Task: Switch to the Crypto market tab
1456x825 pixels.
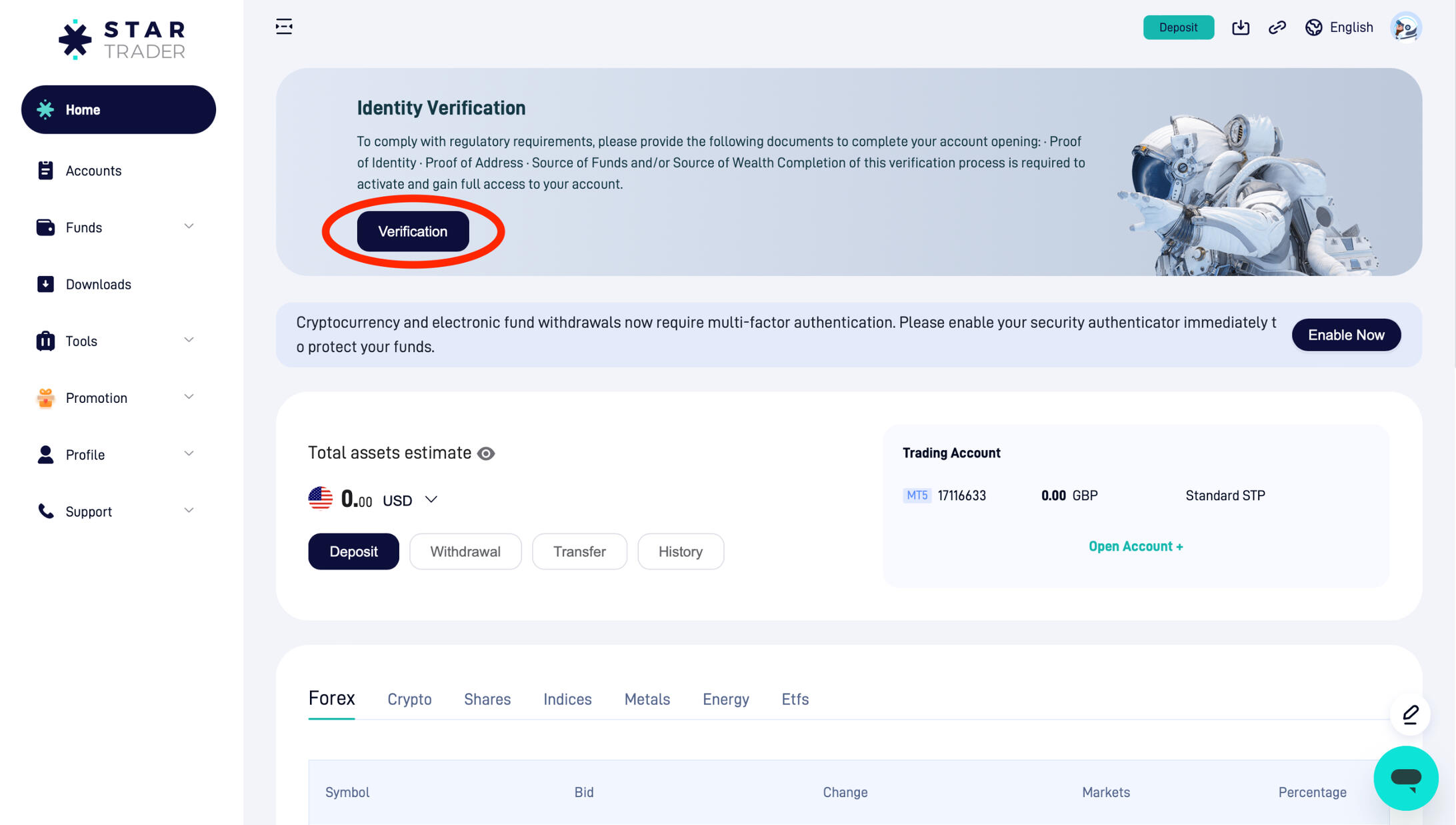Action: point(409,699)
